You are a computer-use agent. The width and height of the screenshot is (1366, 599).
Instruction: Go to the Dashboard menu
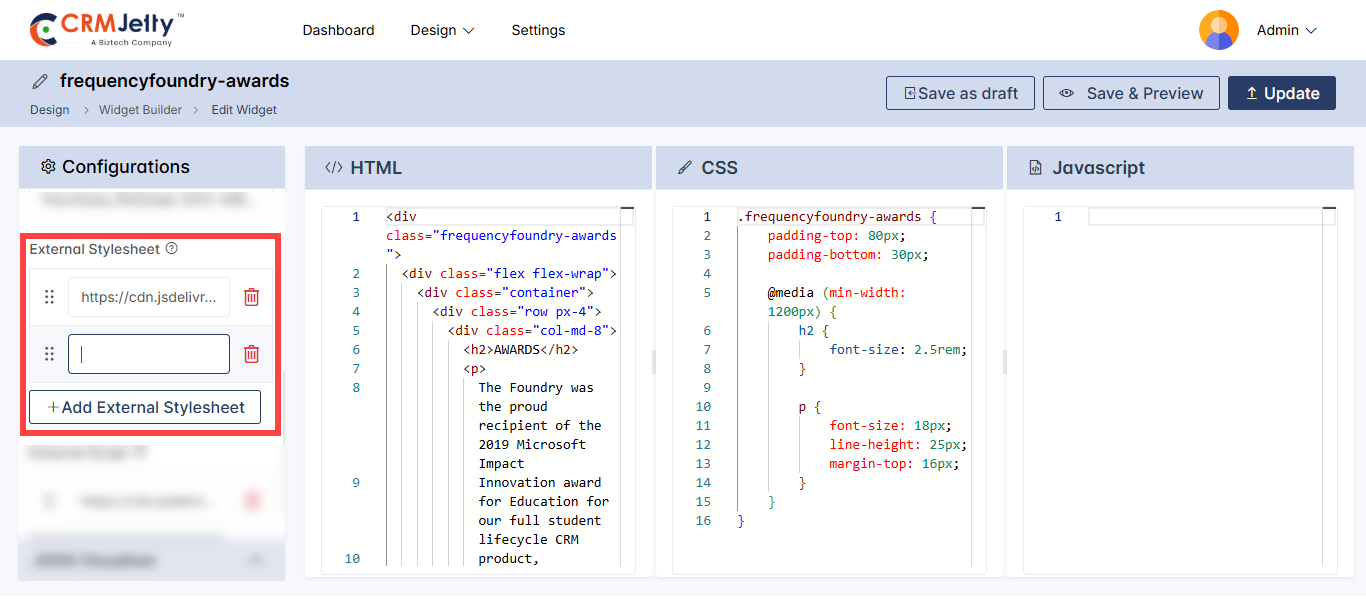(x=338, y=30)
